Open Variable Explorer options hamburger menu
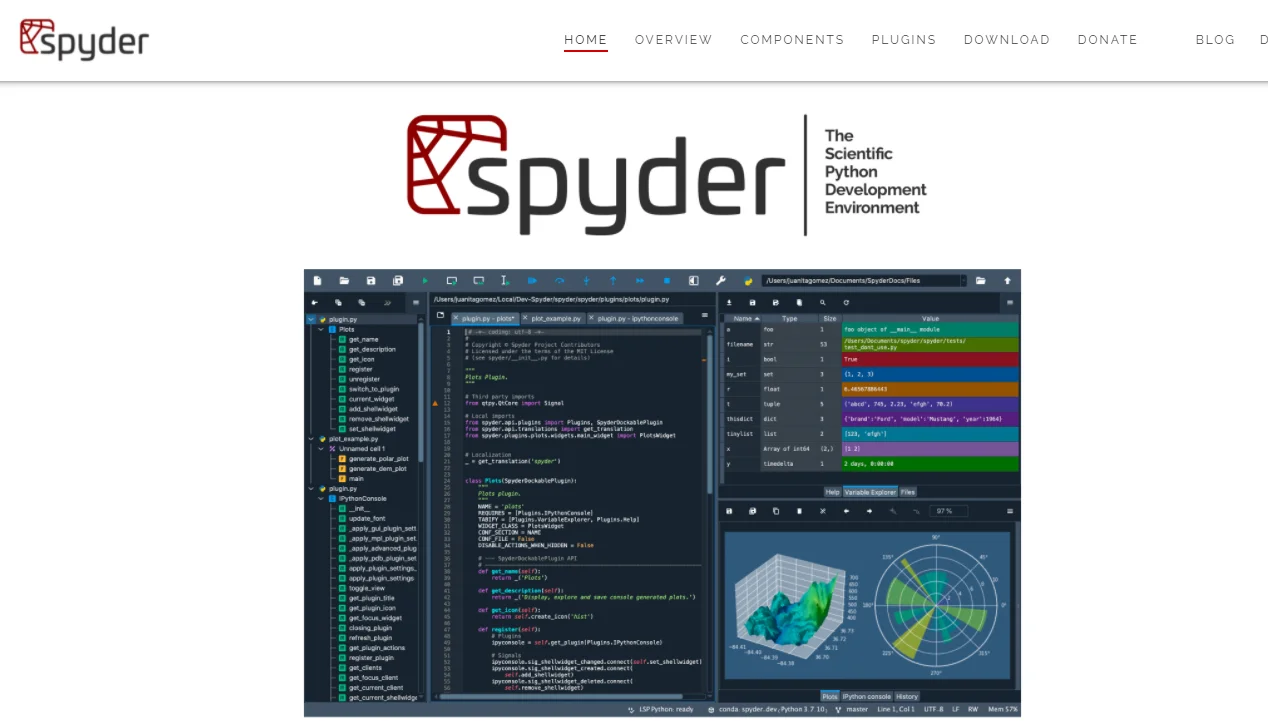The width and height of the screenshot is (1268, 721). tap(1010, 302)
